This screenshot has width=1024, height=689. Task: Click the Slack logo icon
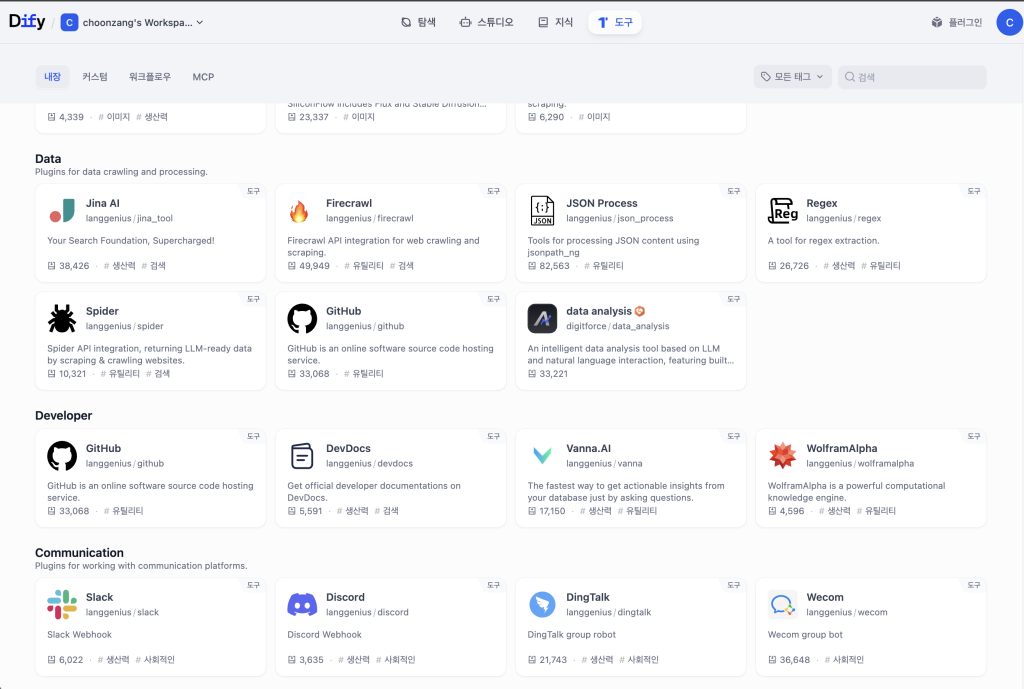click(62, 604)
